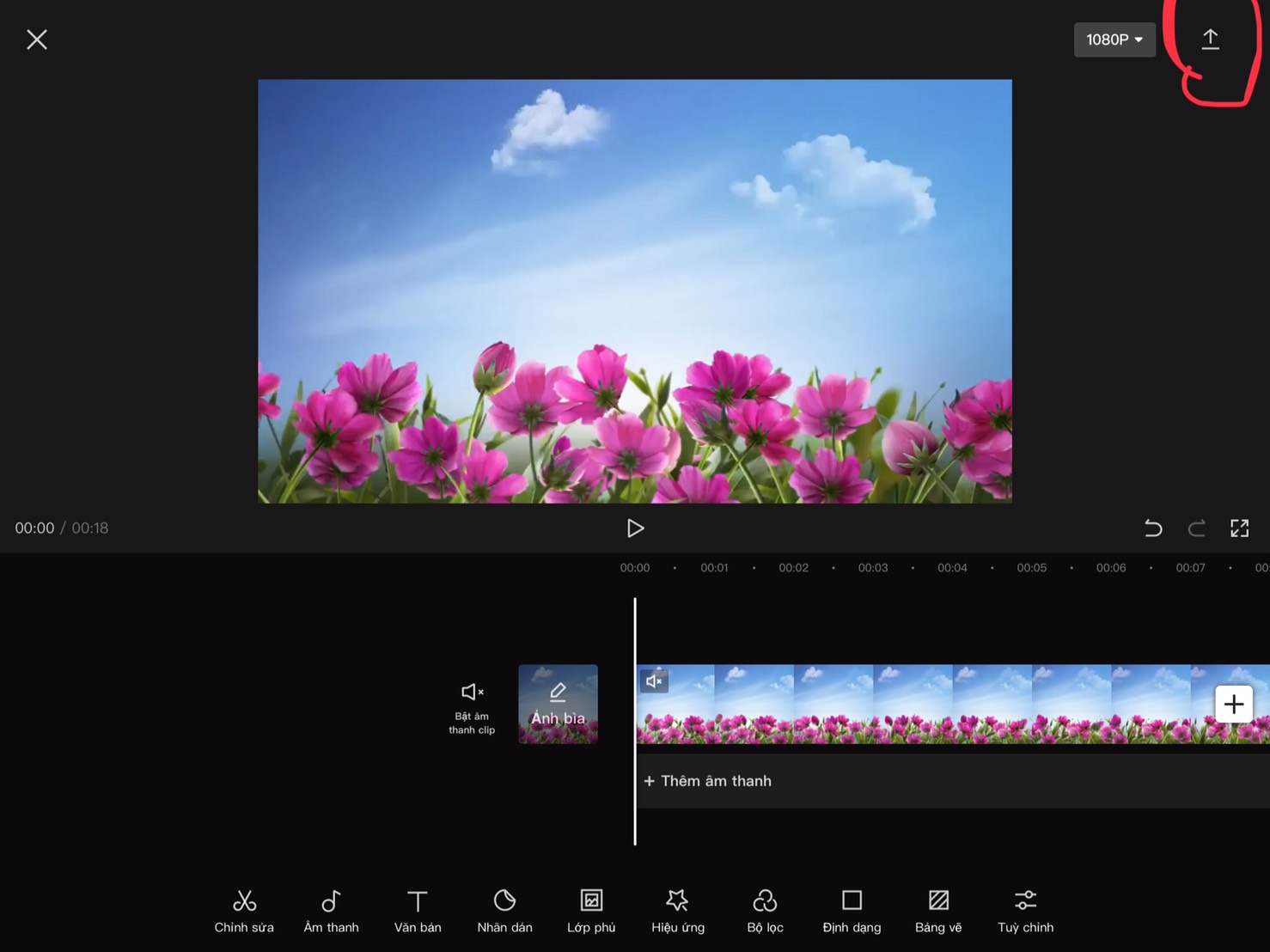Click the 00:03 marker on the timeline ruler
The height and width of the screenshot is (952, 1270).
[x=873, y=568]
